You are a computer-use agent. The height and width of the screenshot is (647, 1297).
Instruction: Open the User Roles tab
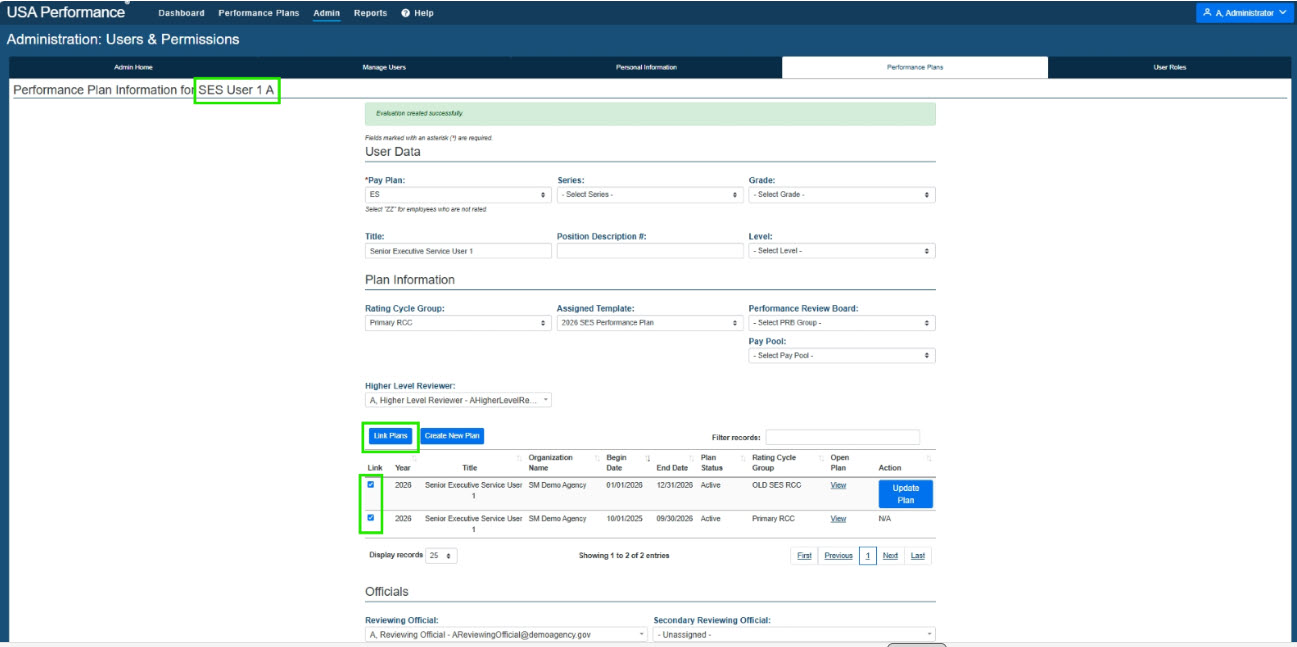[x=1169, y=67]
